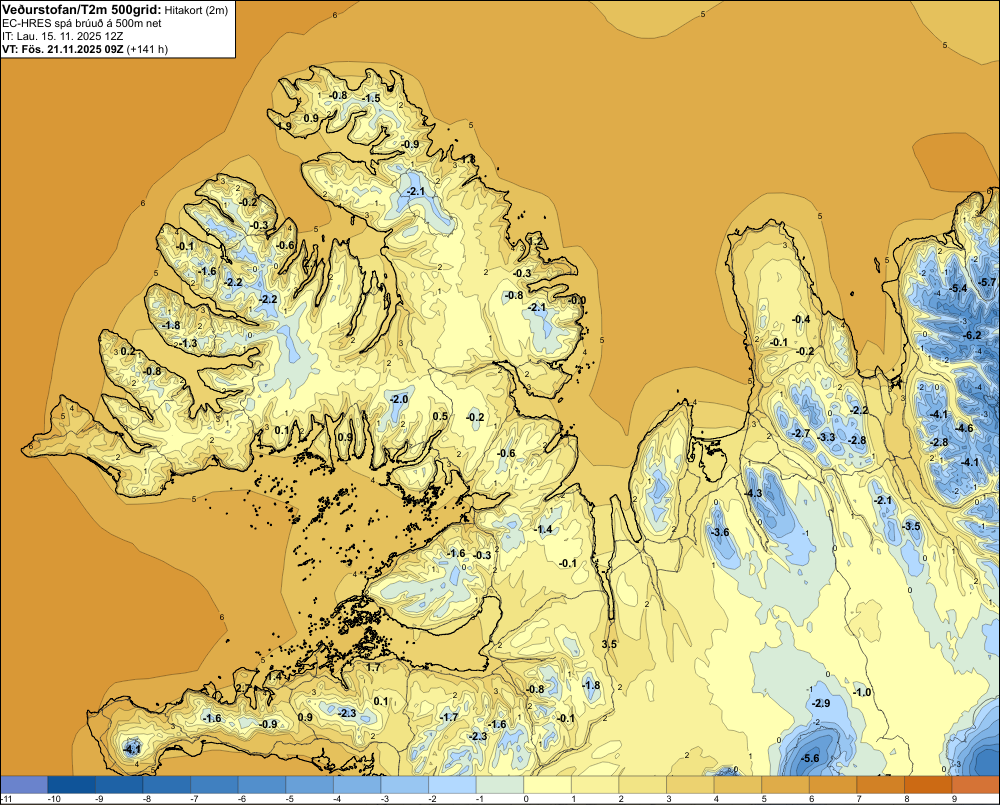This screenshot has height=805, width=1000.
Task: Select the -4.6 temperature label
Action: pos(964,428)
